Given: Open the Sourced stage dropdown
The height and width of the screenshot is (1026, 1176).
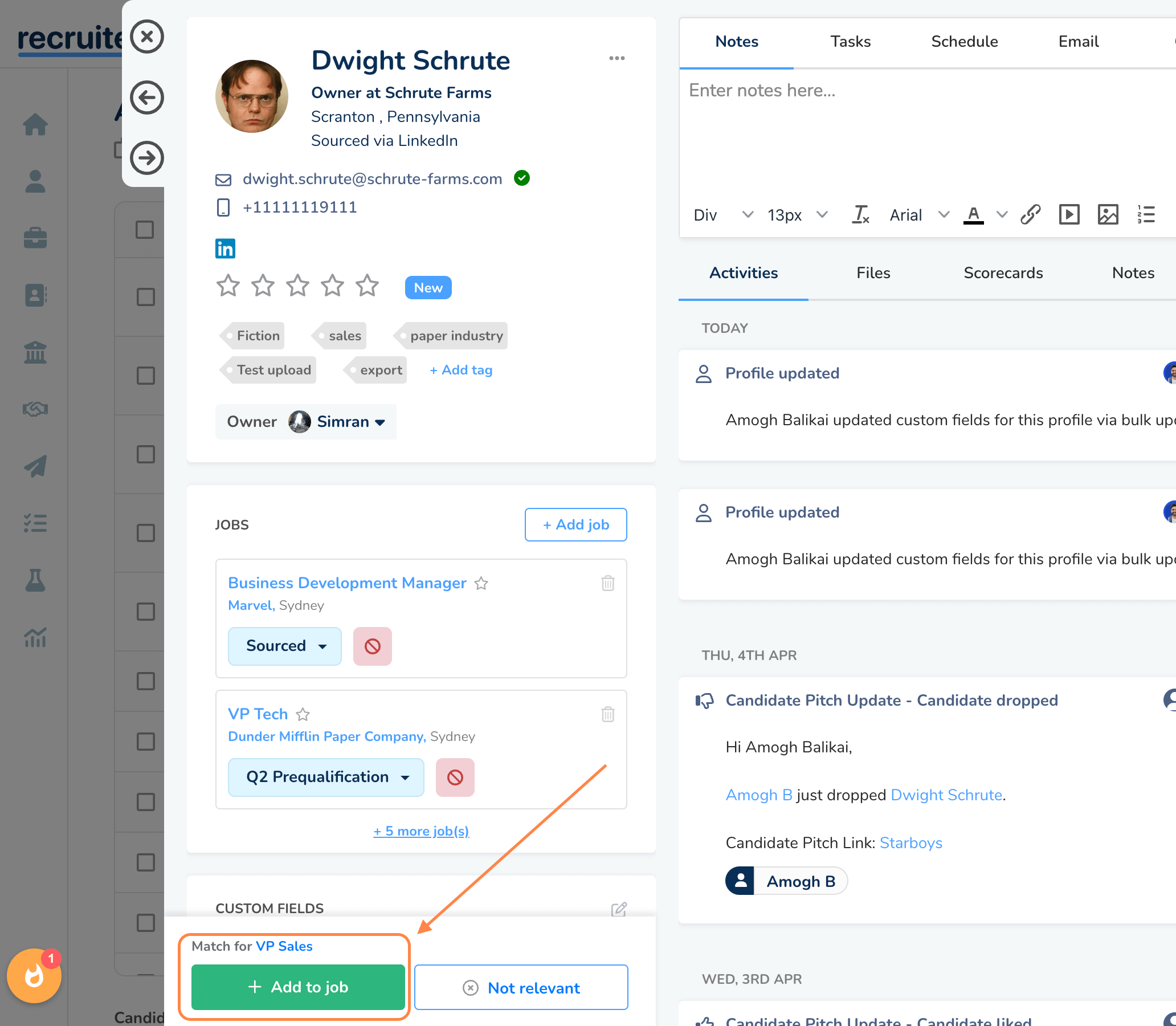Looking at the screenshot, I should click(x=285, y=646).
